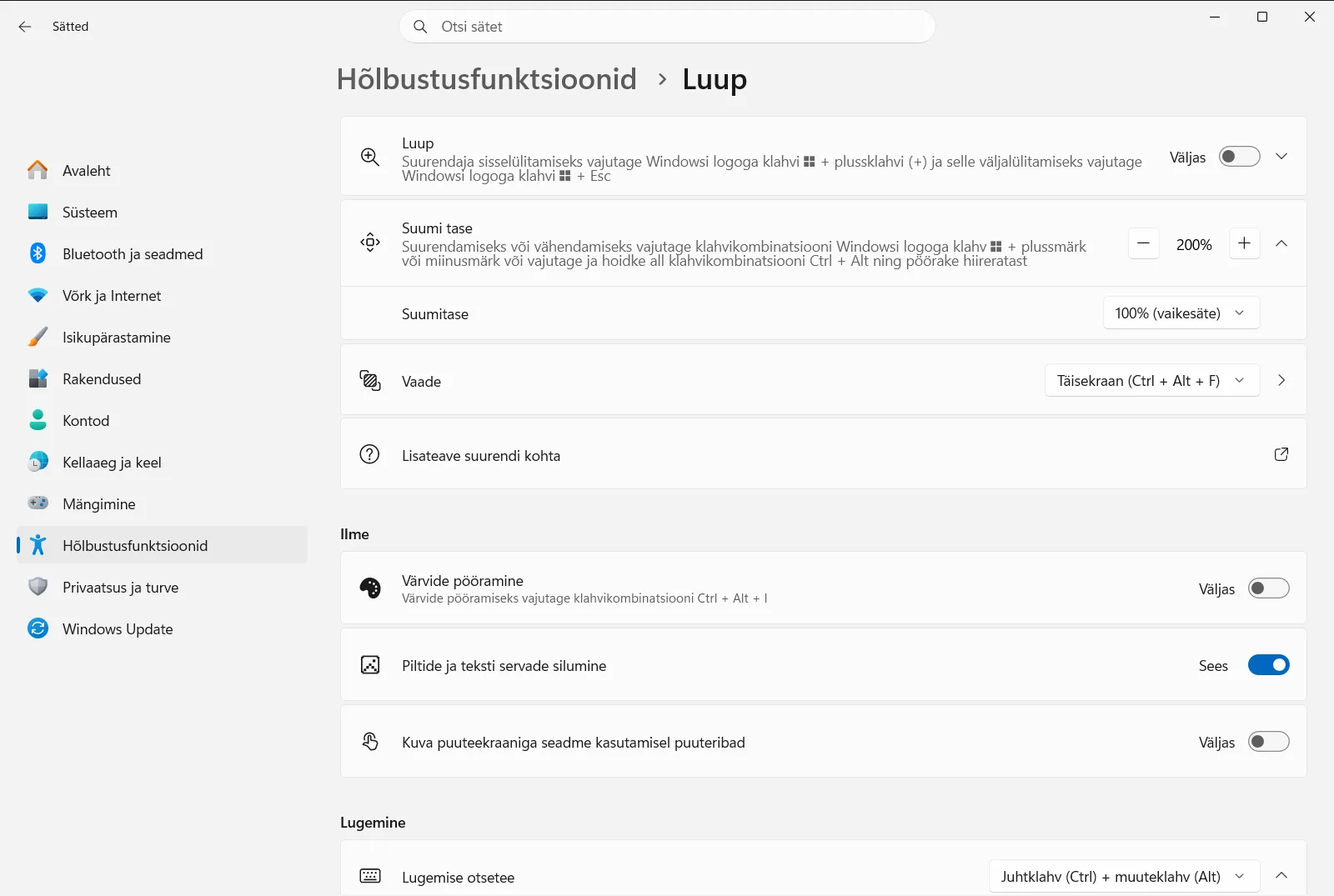Open the Suumitase 100% dropdown

(1181, 313)
